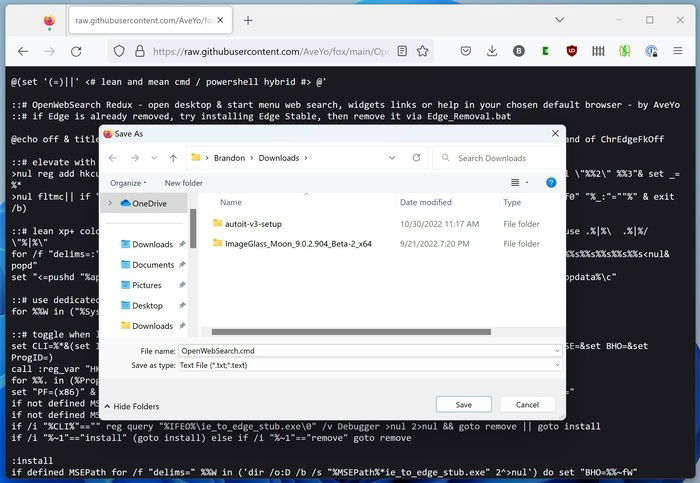Click the Firefox reload page icon

pyautogui.click(x=76, y=51)
